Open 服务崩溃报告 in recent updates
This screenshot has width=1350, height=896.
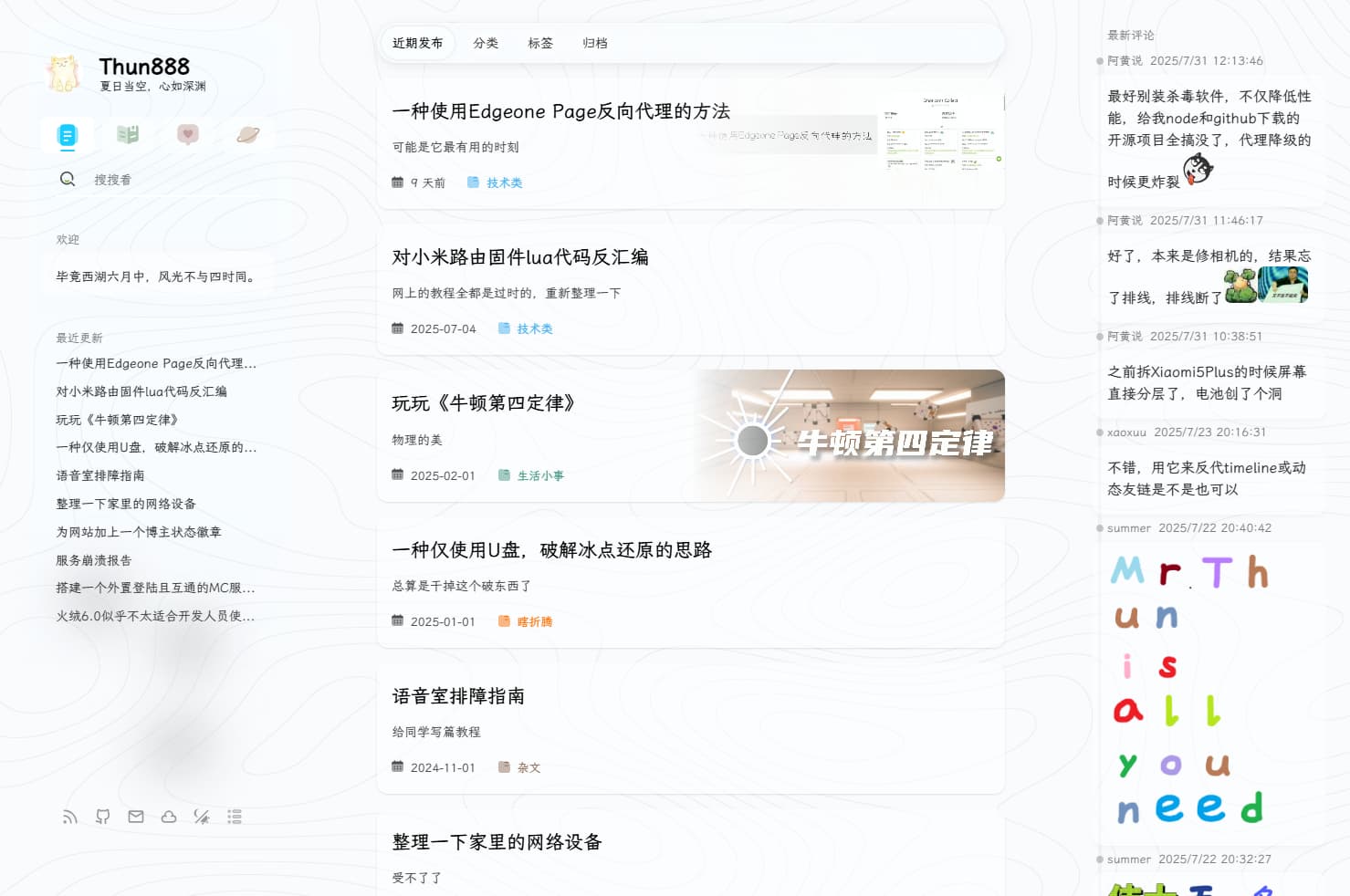tap(94, 560)
